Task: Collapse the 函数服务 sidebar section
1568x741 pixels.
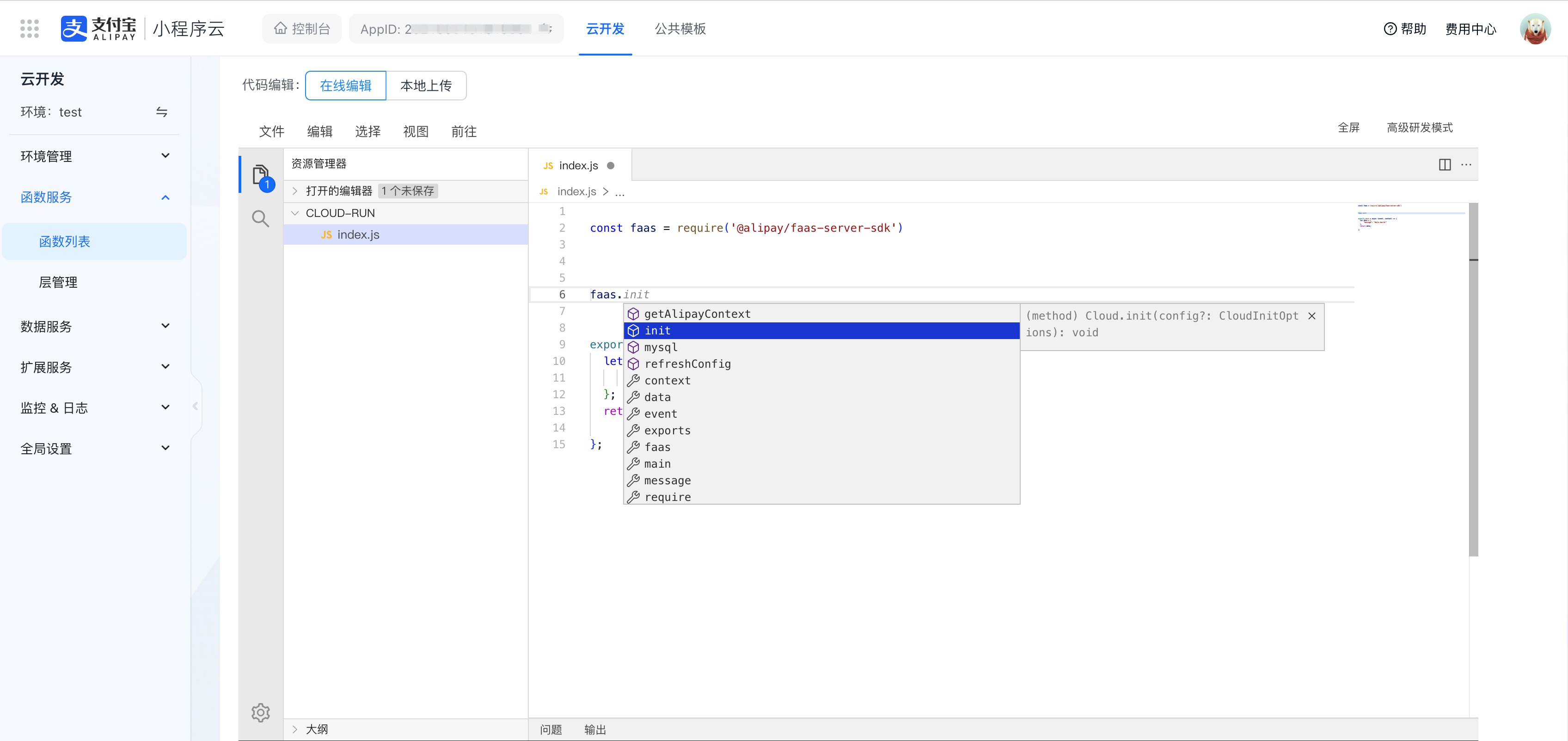Action: coord(165,197)
